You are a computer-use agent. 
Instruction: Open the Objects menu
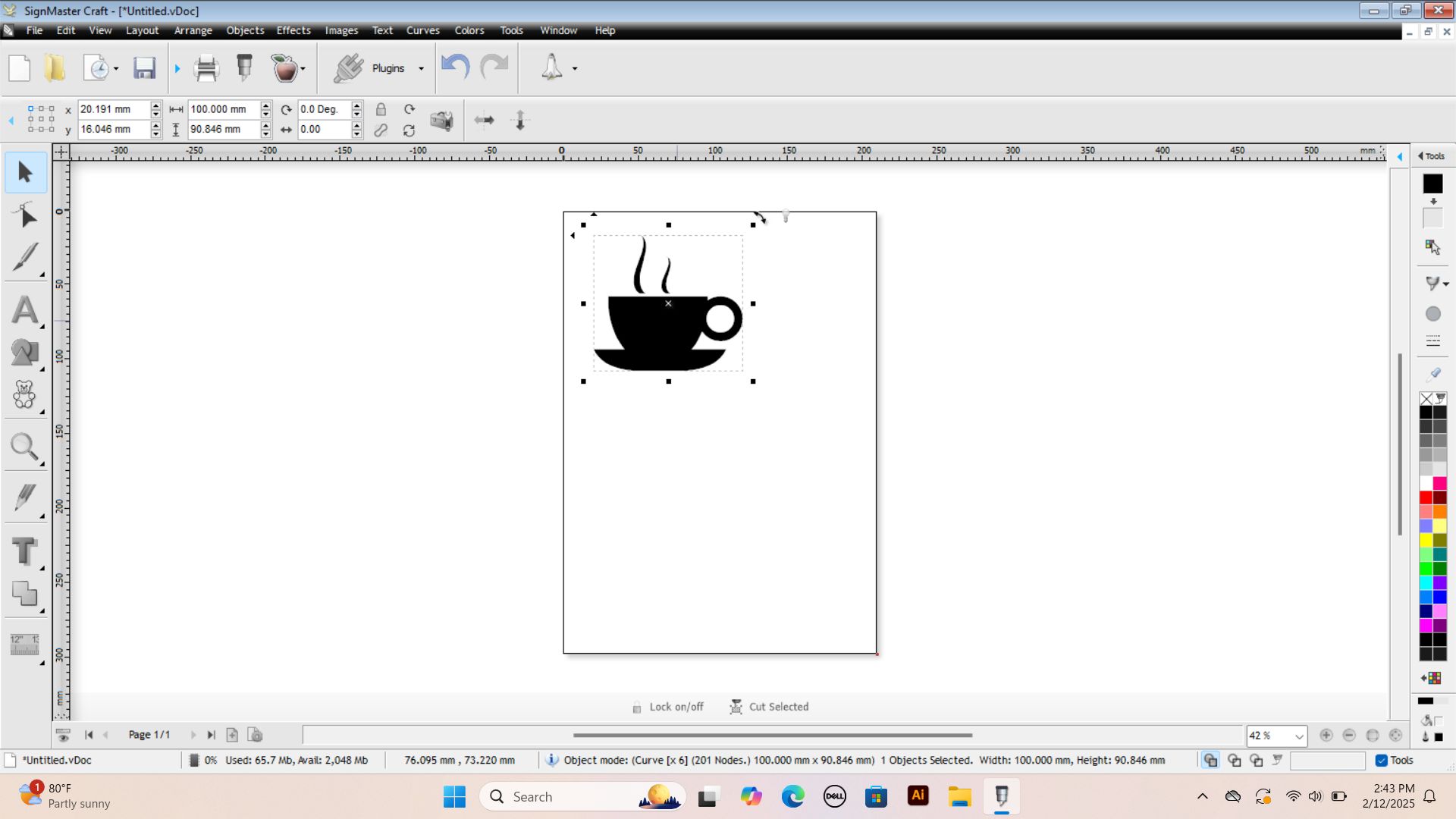tap(245, 30)
